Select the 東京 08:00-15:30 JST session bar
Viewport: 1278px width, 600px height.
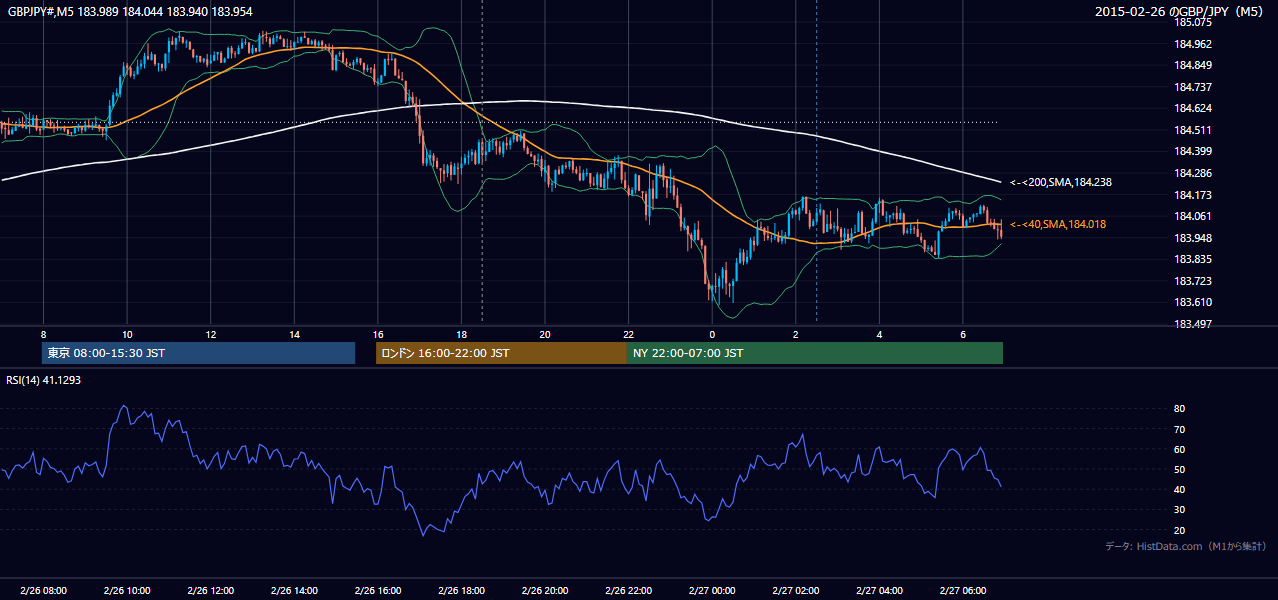pos(198,353)
